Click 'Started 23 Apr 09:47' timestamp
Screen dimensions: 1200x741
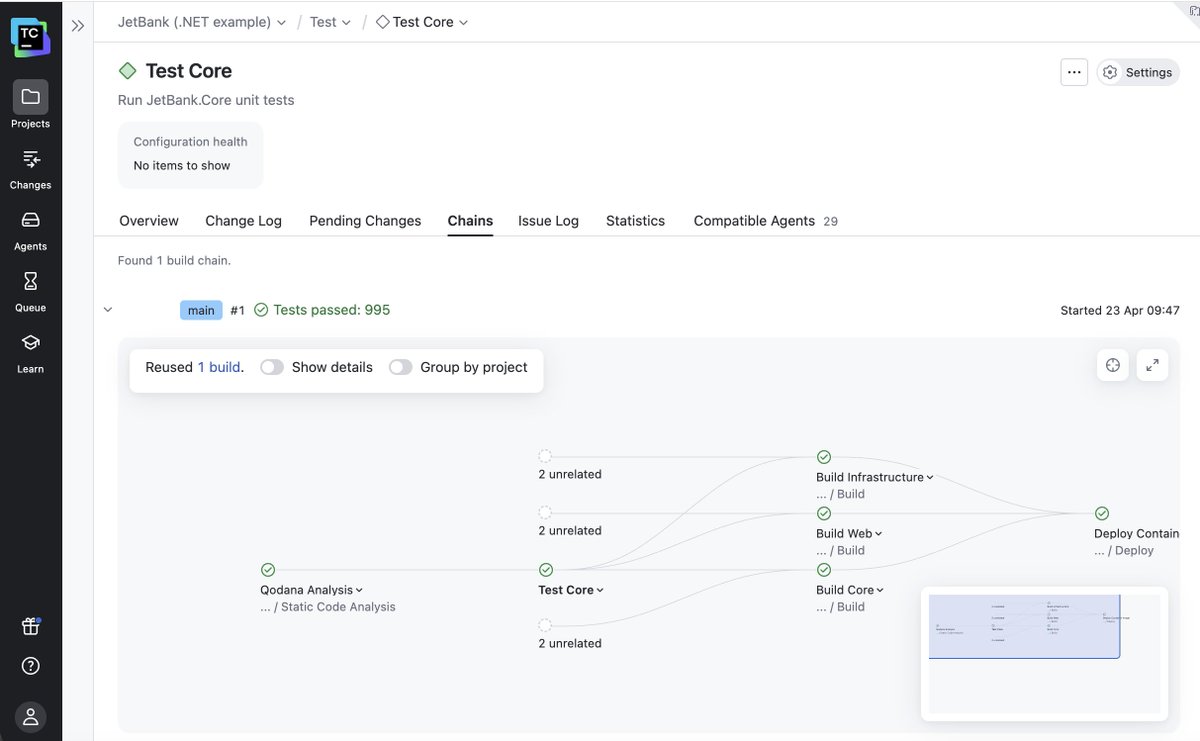coord(1120,310)
